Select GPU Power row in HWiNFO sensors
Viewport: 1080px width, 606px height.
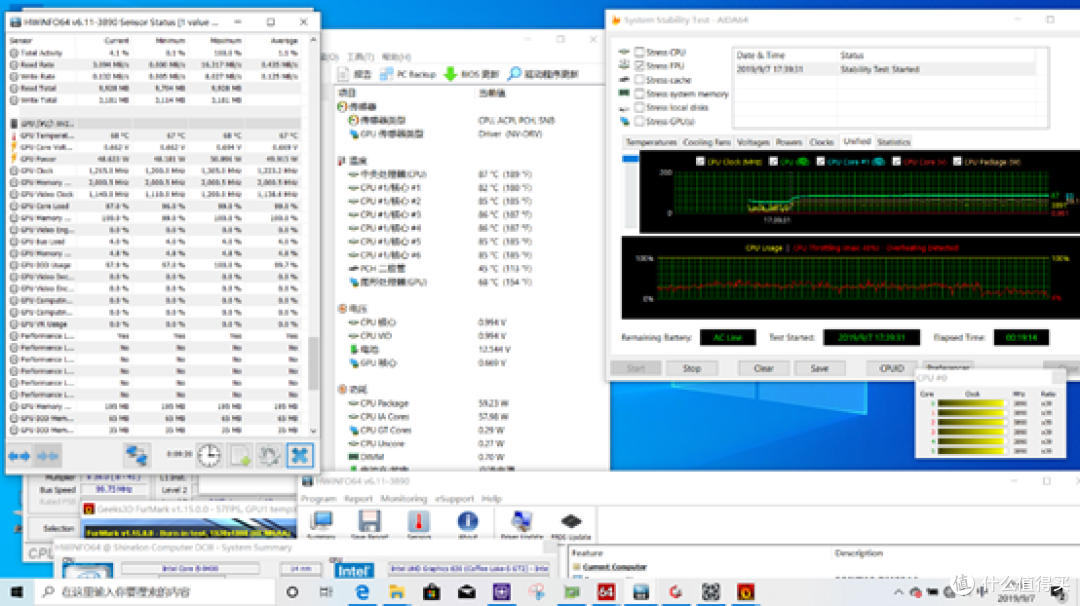coord(155,159)
